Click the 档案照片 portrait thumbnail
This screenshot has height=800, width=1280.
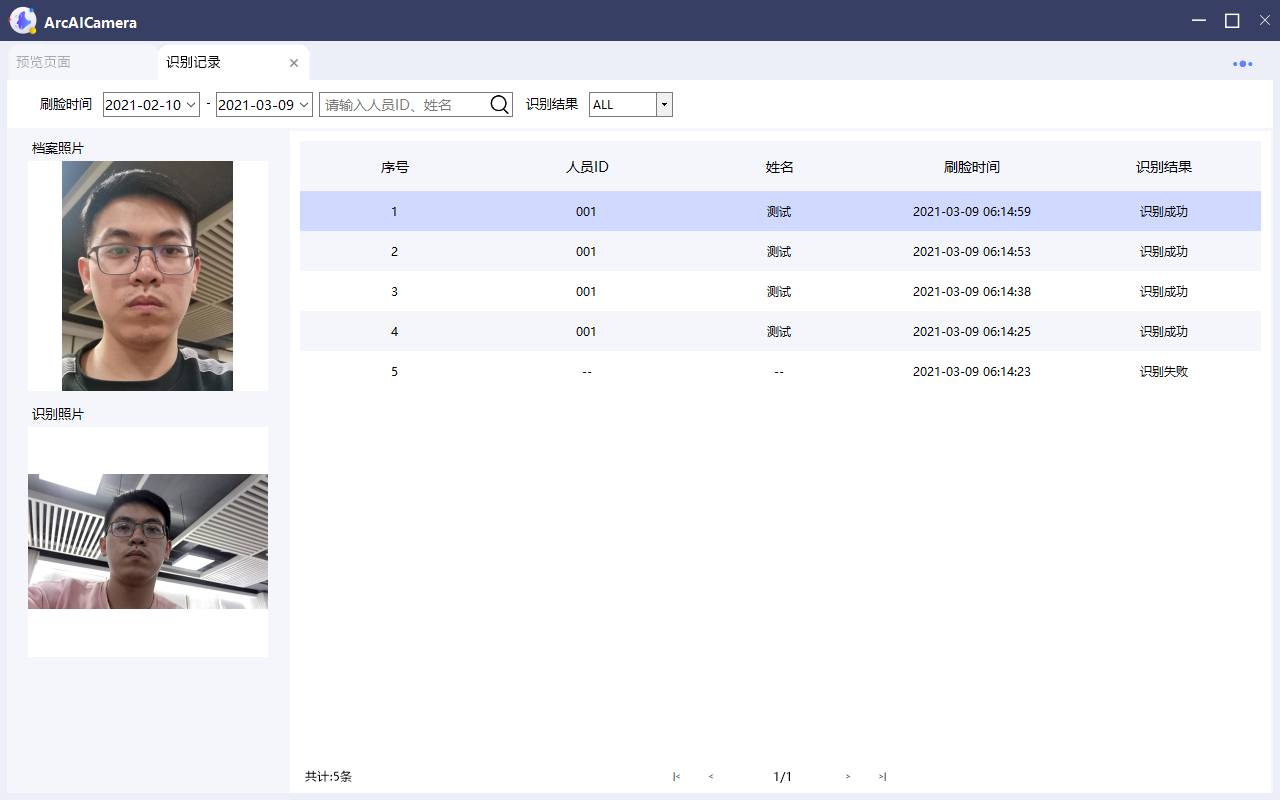click(x=147, y=276)
